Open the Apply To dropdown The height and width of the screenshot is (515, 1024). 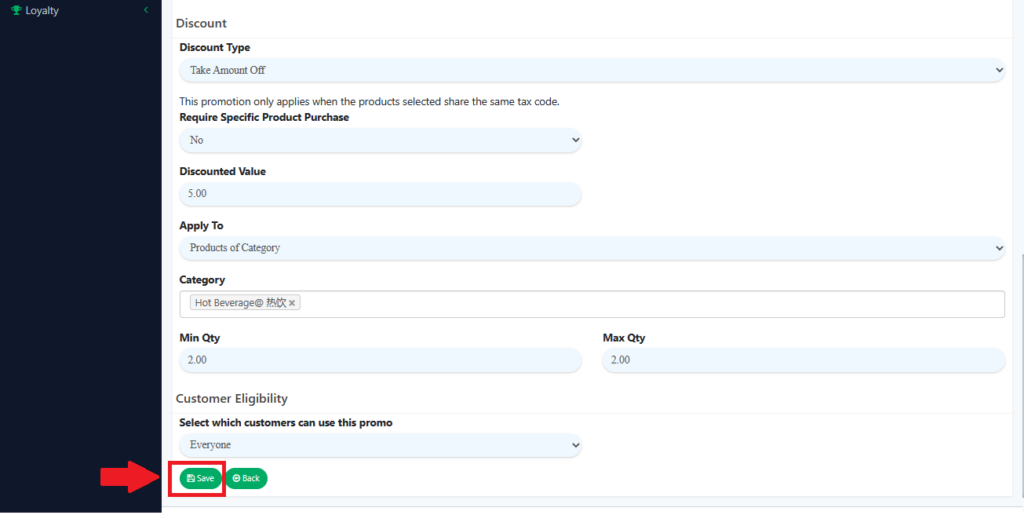coord(591,247)
